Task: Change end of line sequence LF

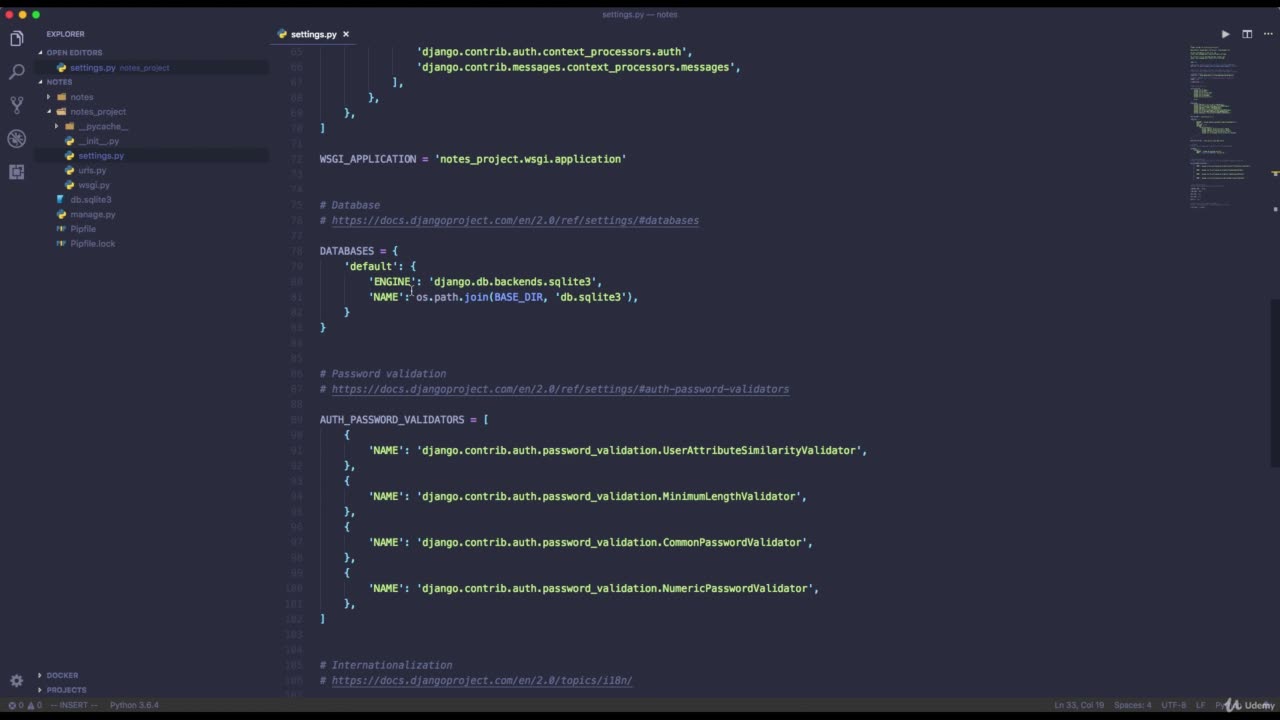Action: pos(1201,705)
